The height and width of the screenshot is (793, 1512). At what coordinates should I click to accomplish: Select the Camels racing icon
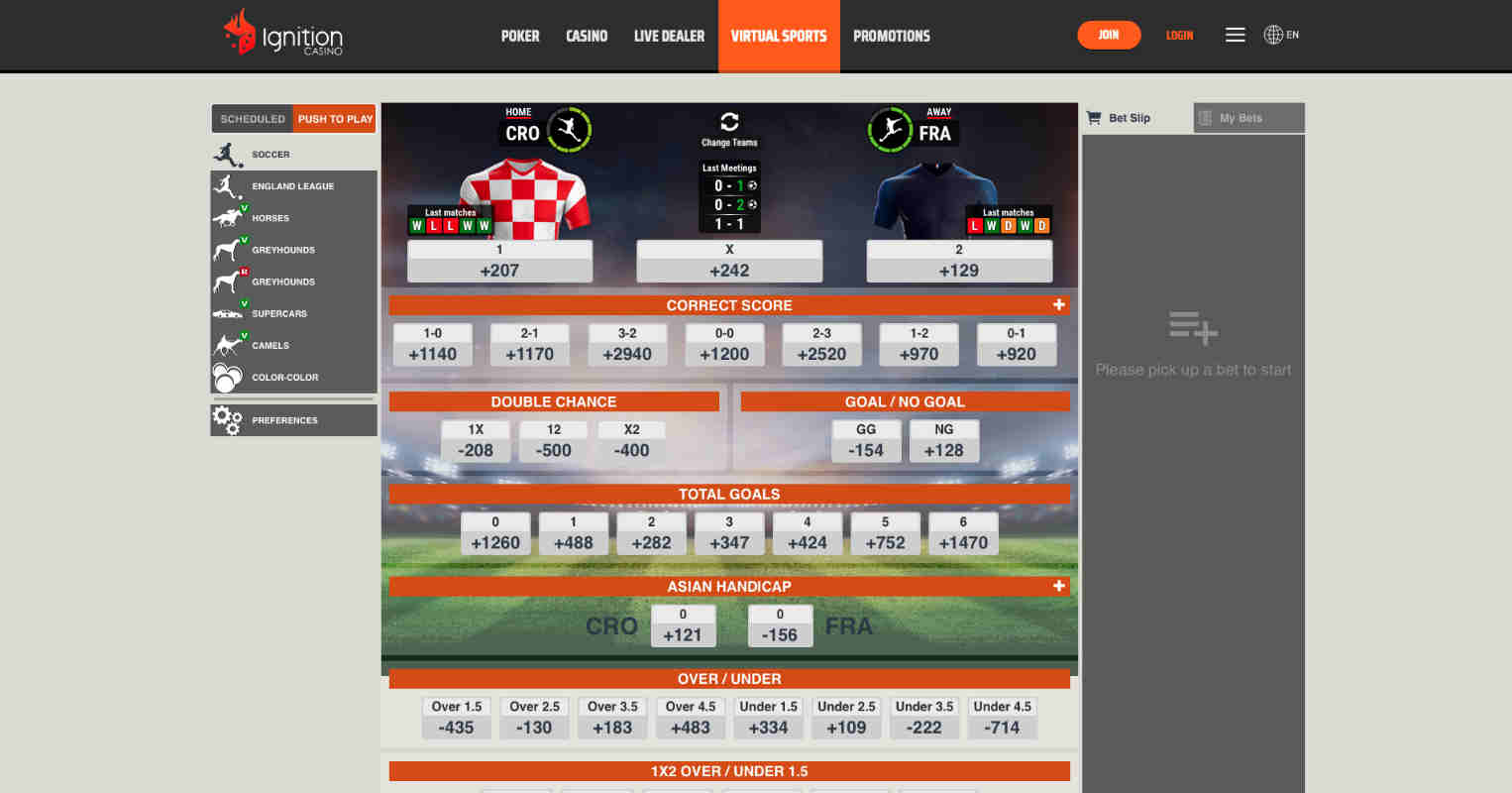coord(228,345)
